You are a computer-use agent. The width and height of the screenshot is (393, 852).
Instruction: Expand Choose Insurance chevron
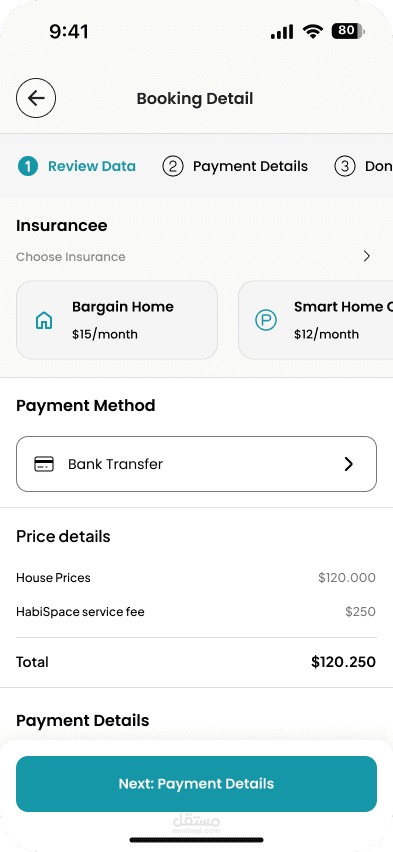click(367, 256)
